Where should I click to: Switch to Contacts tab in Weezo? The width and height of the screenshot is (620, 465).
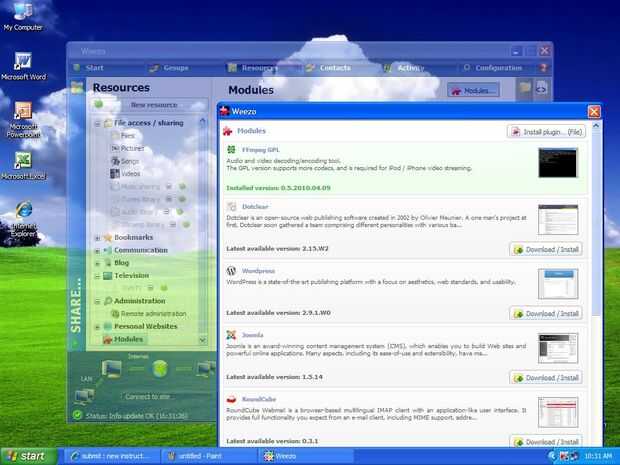(x=328, y=68)
